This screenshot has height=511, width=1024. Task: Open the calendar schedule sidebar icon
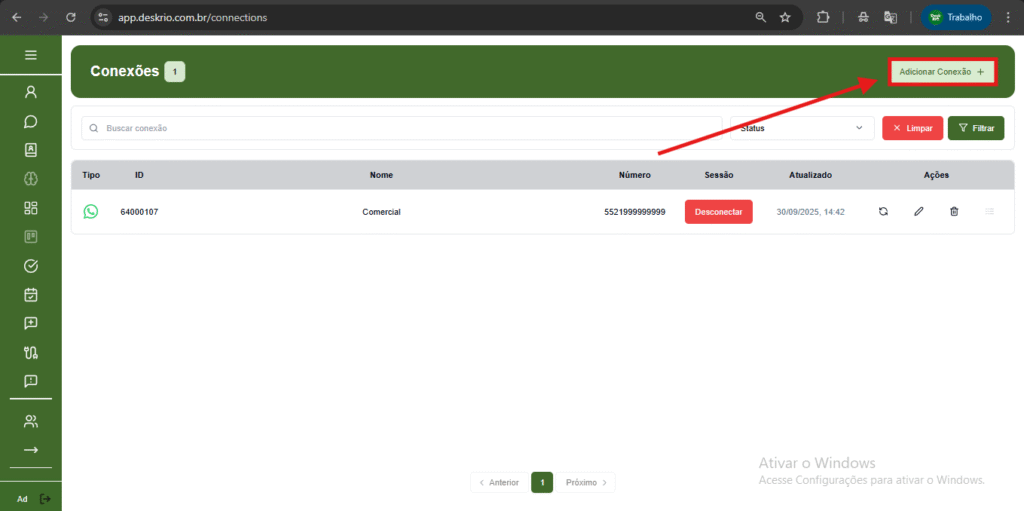pyautogui.click(x=30, y=295)
